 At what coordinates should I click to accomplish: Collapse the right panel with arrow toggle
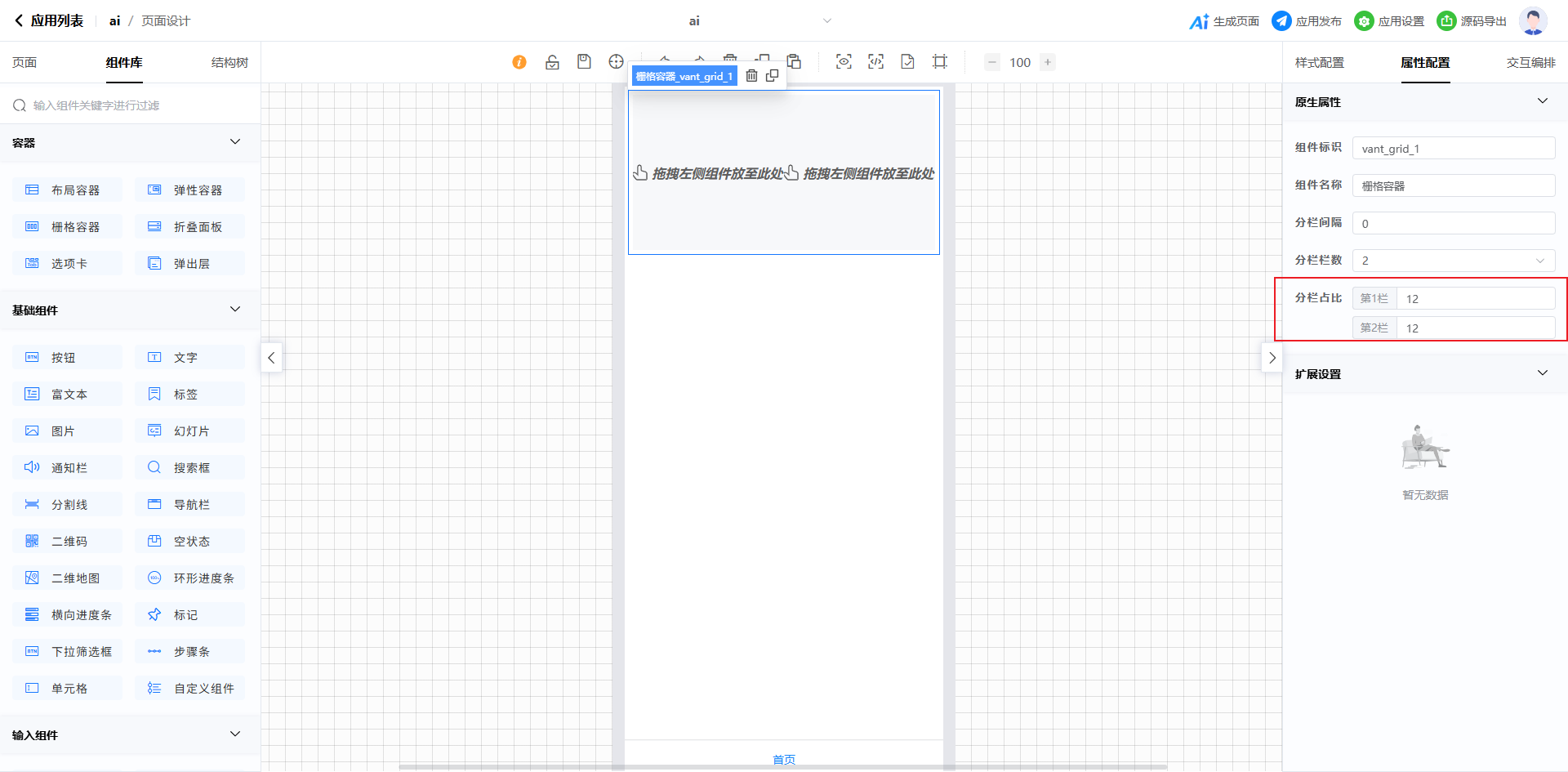1272,358
